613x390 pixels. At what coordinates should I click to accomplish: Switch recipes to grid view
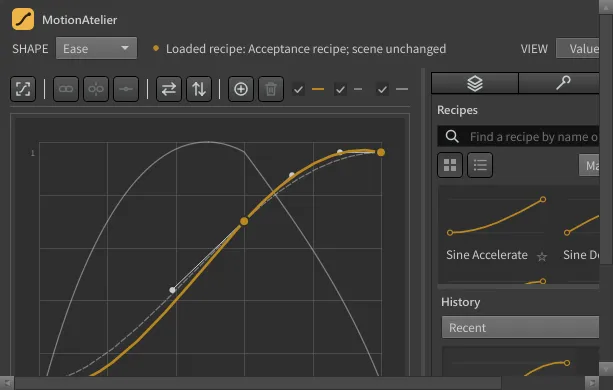(x=450, y=165)
